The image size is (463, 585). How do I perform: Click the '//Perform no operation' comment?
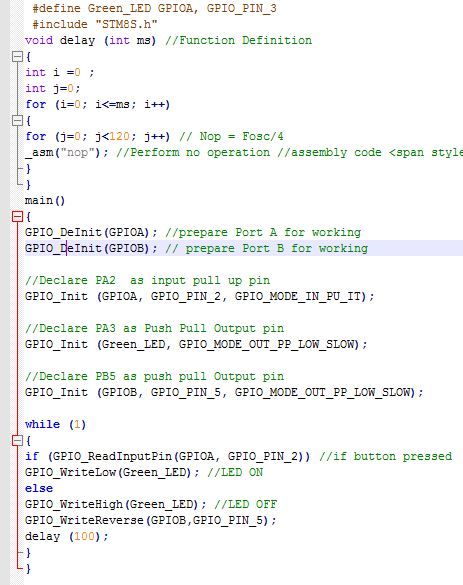click(193, 153)
